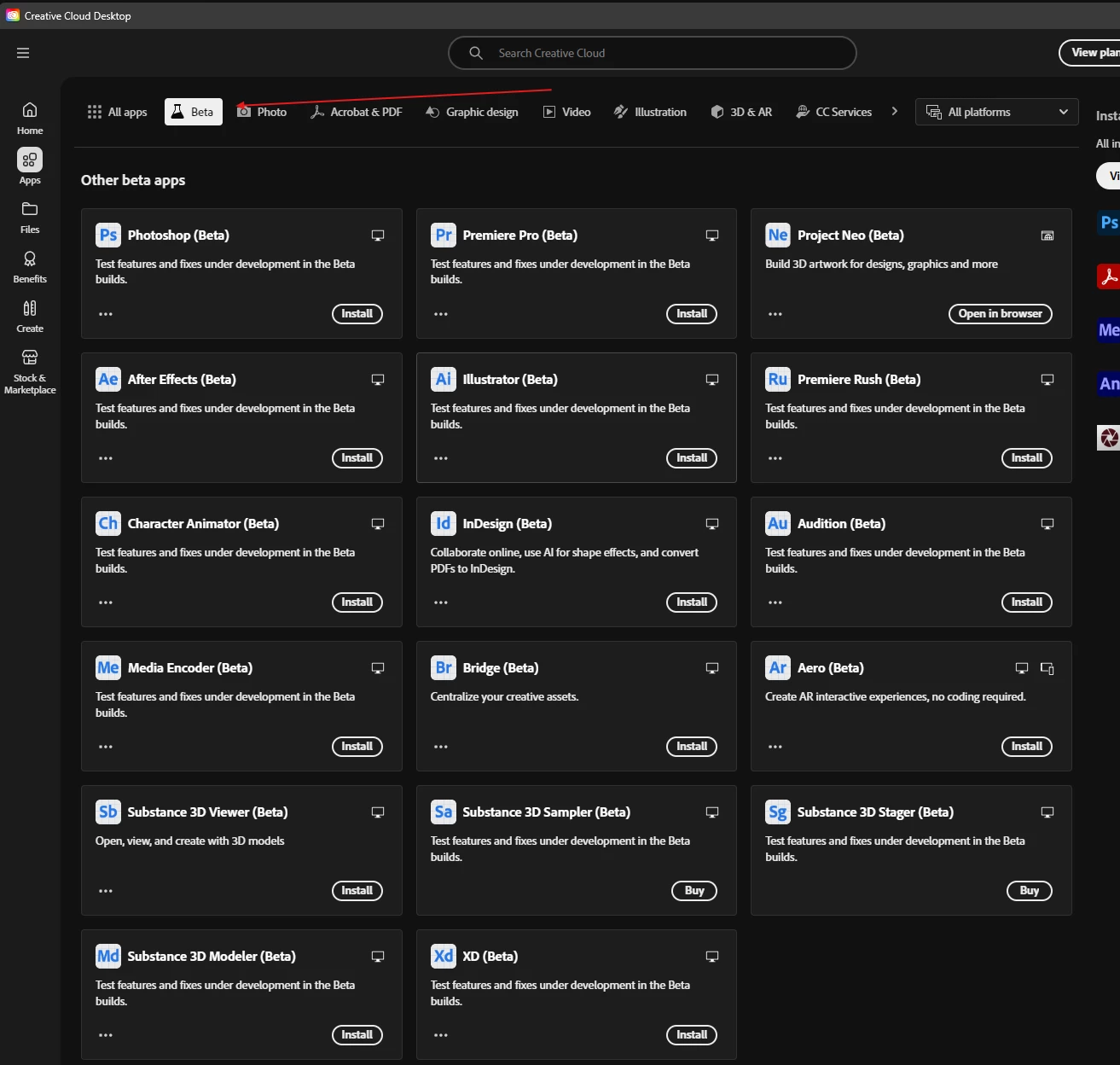This screenshot has height=1065, width=1120.
Task: Open Project Neo (Beta) in browser
Action: (1001, 314)
